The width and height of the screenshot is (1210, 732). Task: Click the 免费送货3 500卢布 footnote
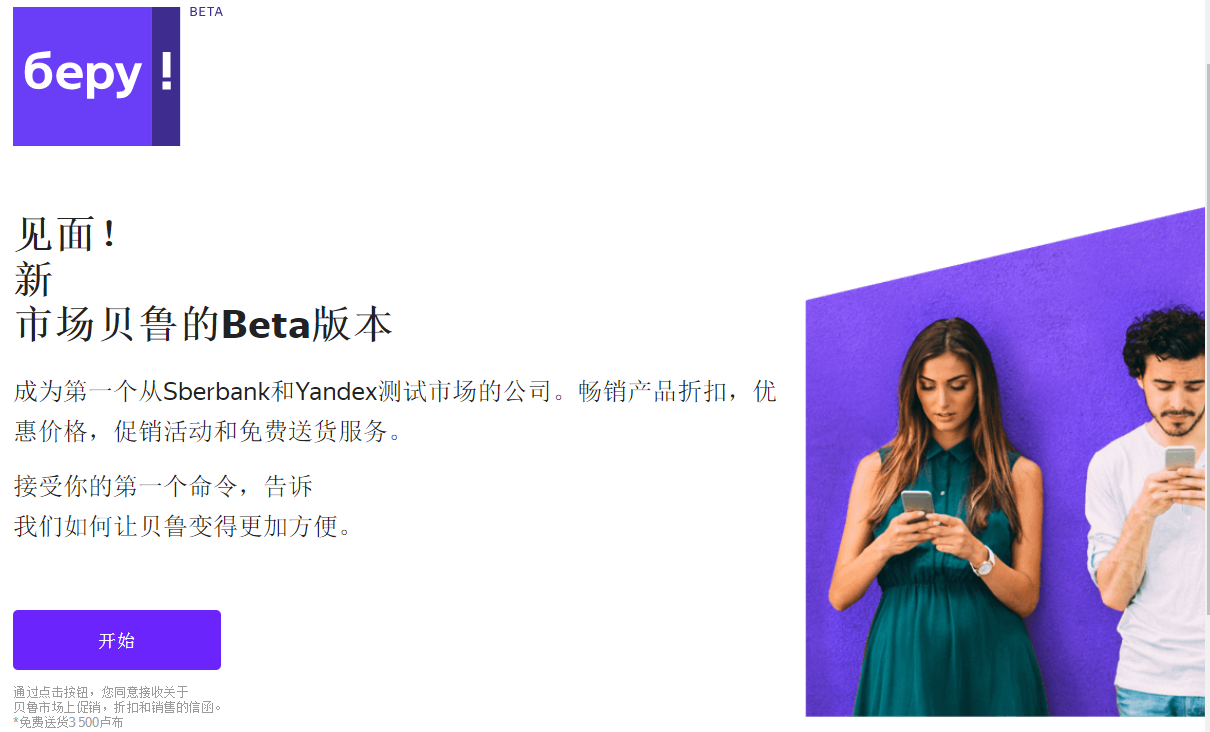point(68,722)
